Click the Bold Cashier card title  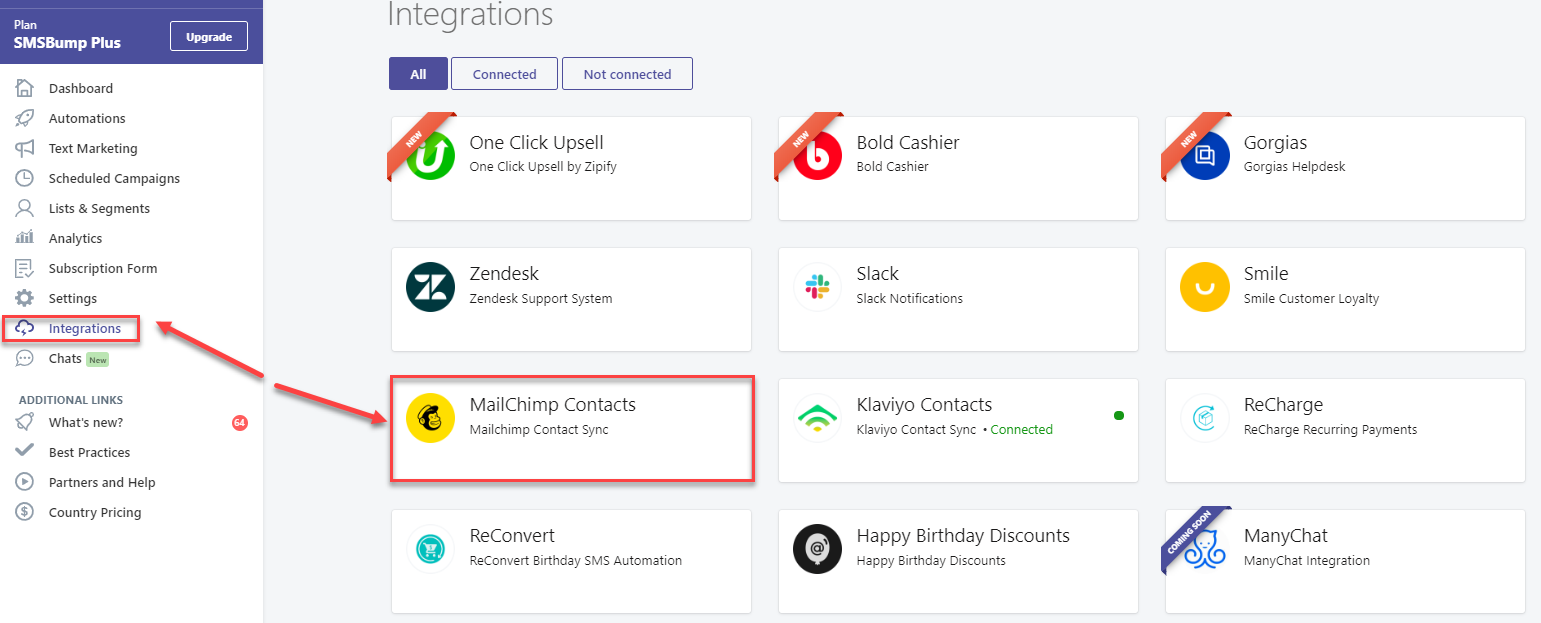tap(908, 143)
